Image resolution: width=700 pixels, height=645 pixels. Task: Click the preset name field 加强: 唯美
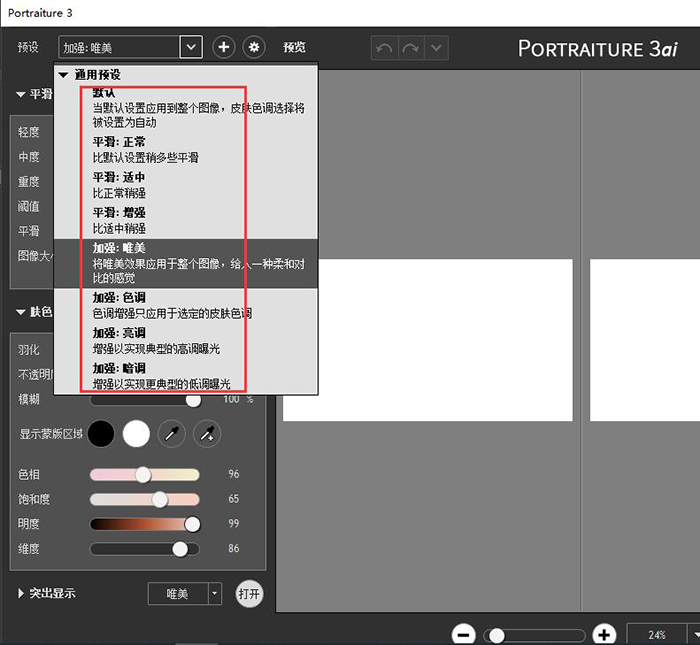(119, 47)
